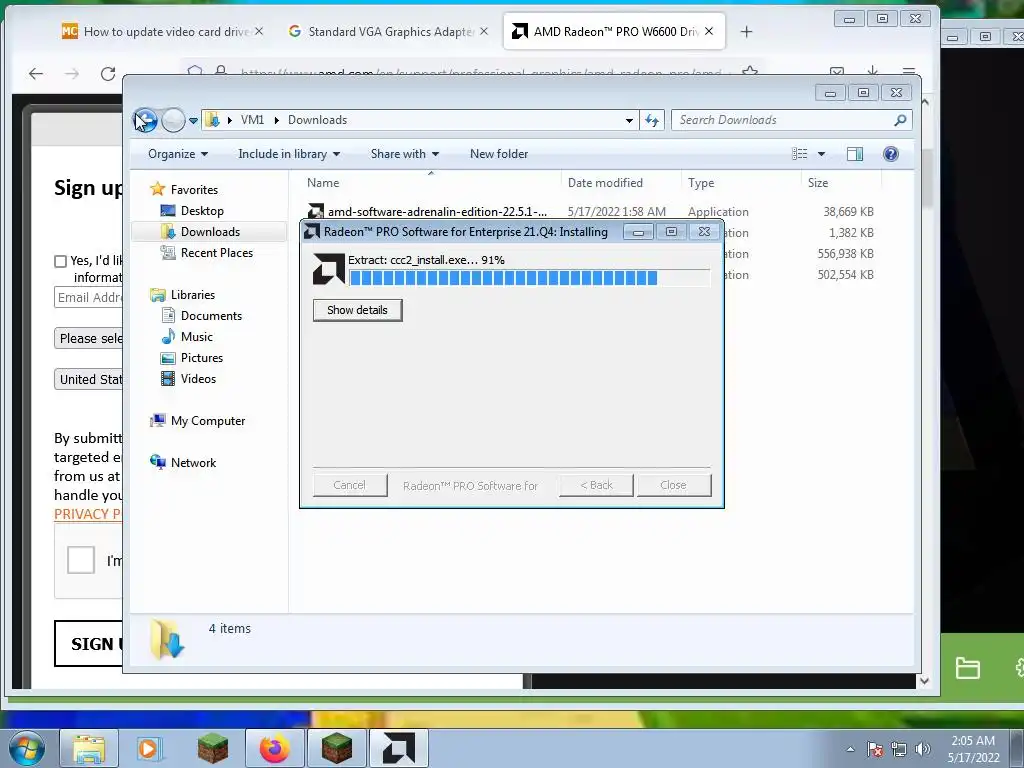This screenshot has height=768, width=1024.
Task: Click the network tray icon
Action: [x=899, y=749]
